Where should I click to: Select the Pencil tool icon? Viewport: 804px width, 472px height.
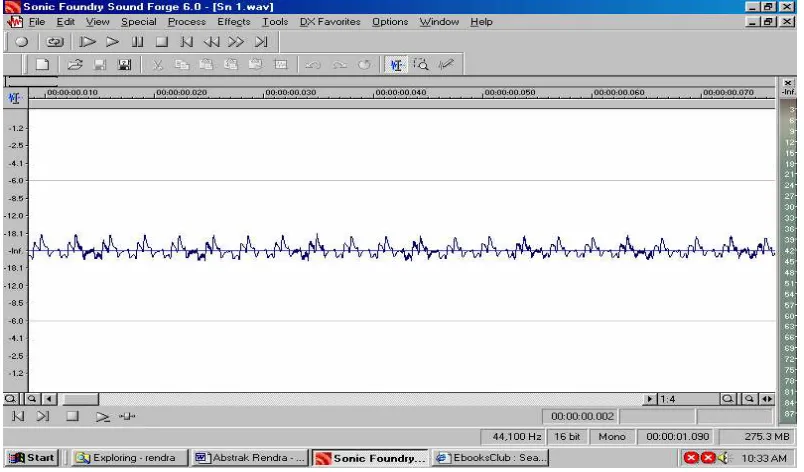click(x=446, y=65)
